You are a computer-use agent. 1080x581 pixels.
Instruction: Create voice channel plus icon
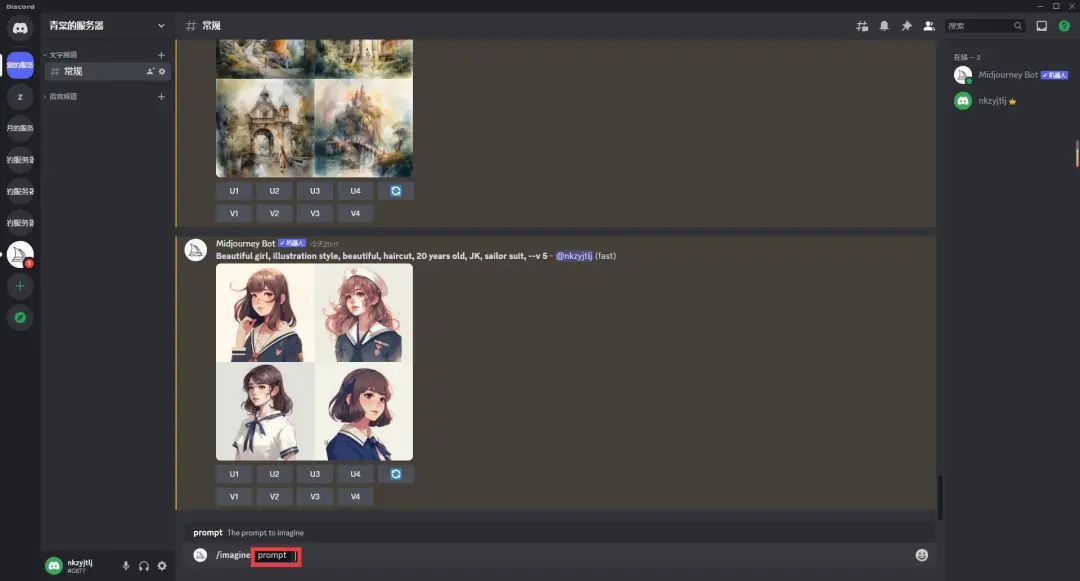[x=161, y=97]
